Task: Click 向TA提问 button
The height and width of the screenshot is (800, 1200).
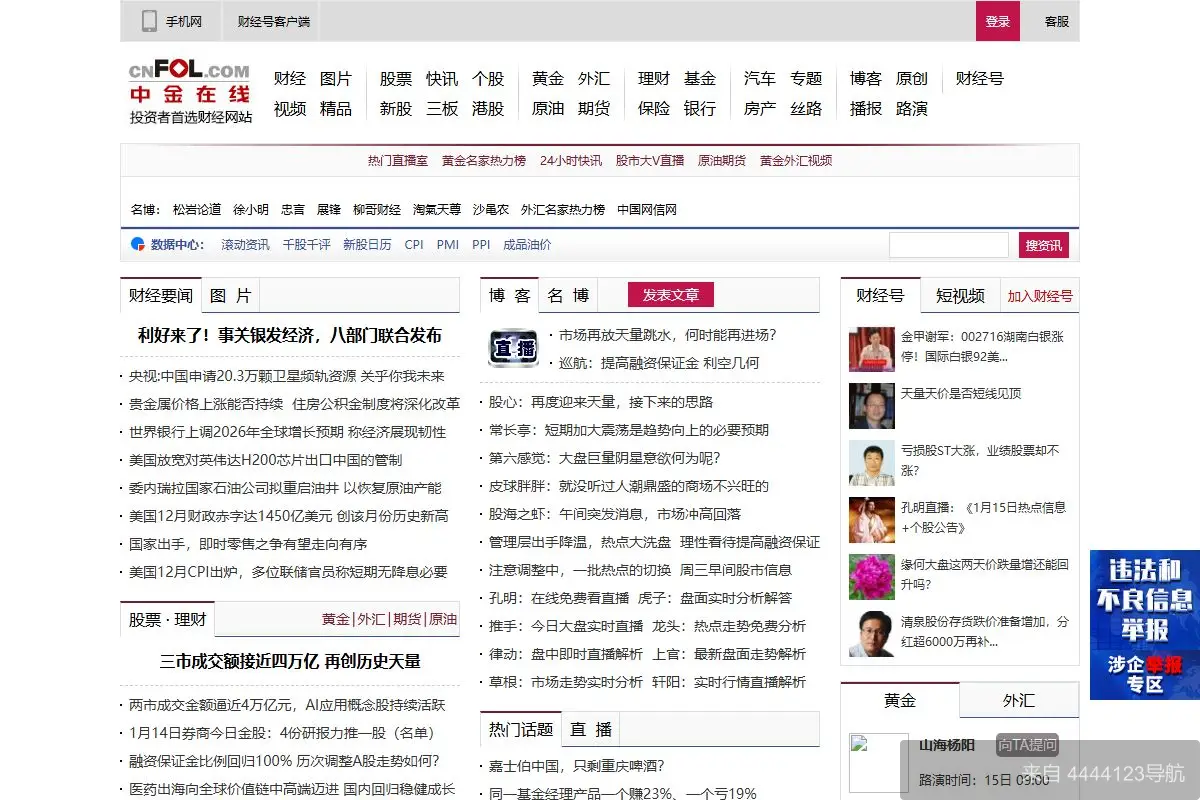Action: point(1027,745)
